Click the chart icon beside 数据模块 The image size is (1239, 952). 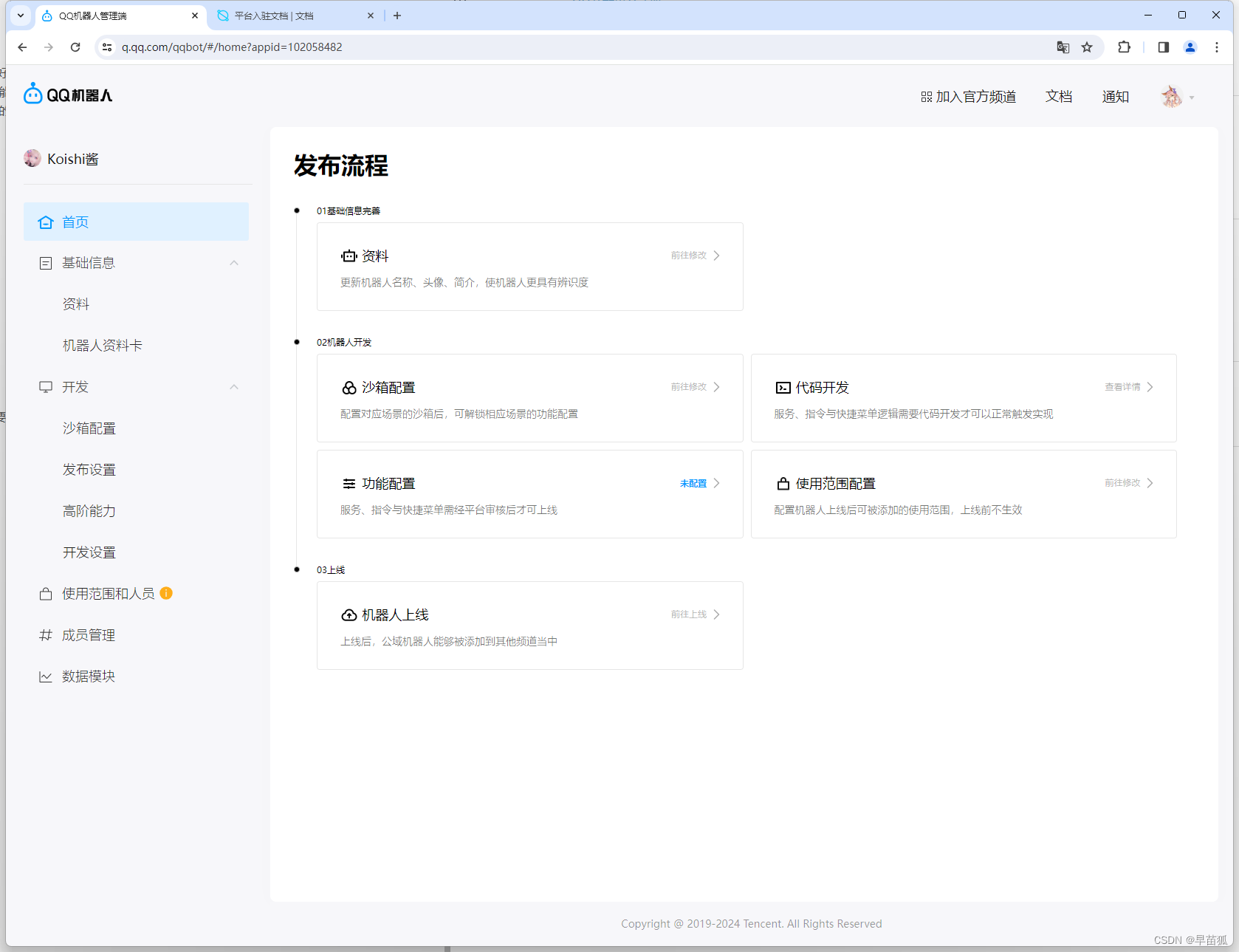click(46, 677)
